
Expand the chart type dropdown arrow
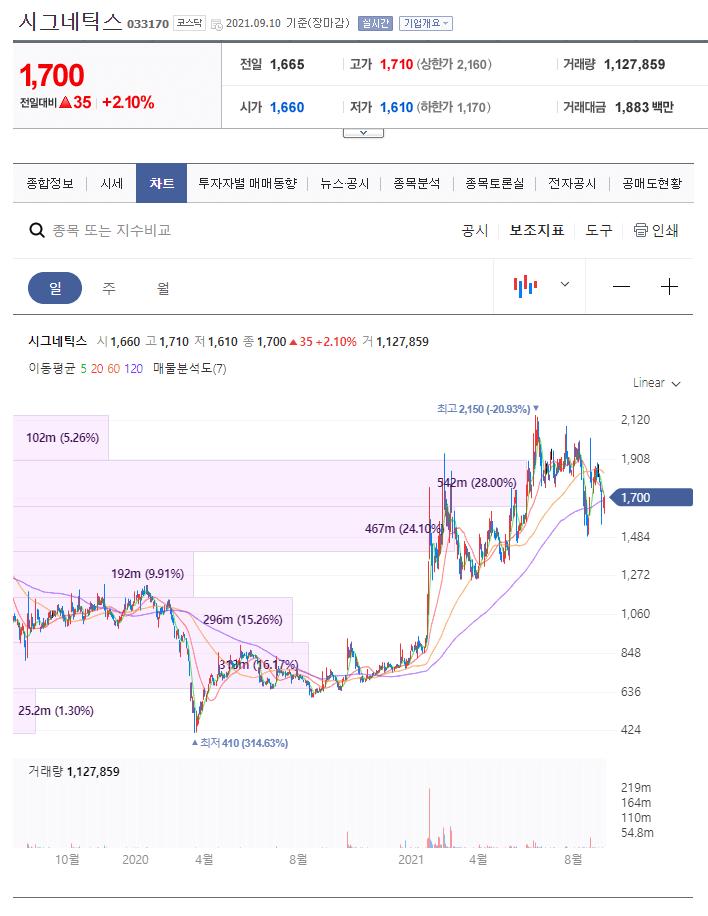(x=565, y=284)
